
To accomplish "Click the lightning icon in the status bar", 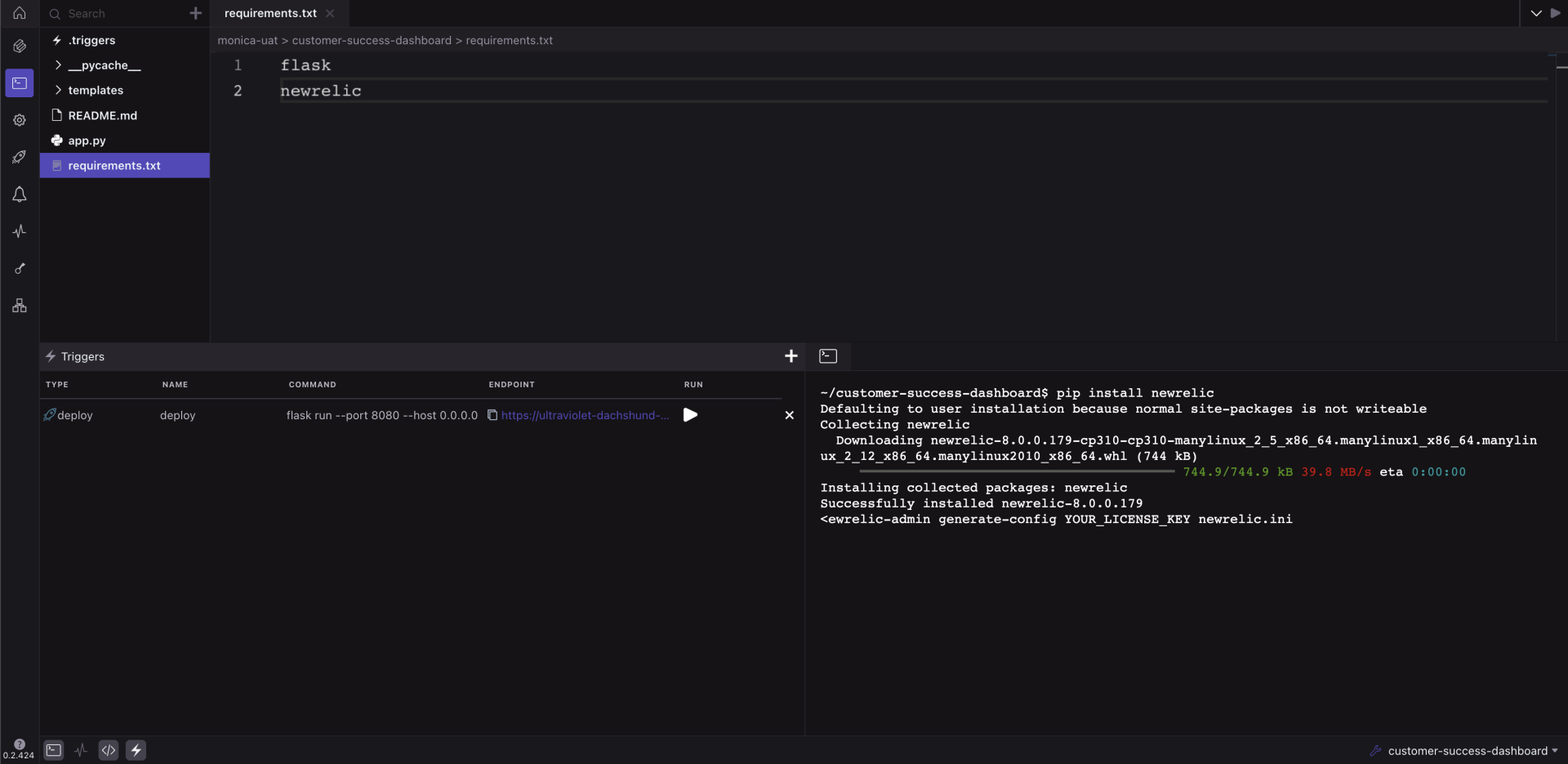I will (x=136, y=750).
